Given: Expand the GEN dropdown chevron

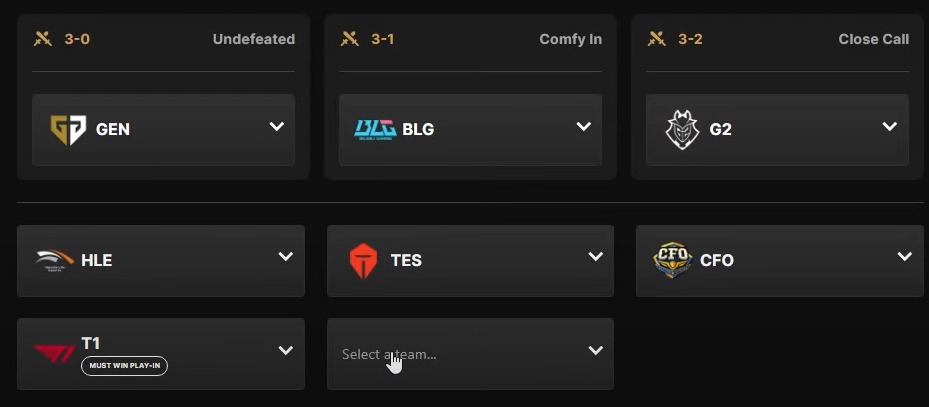Looking at the screenshot, I should (277, 127).
